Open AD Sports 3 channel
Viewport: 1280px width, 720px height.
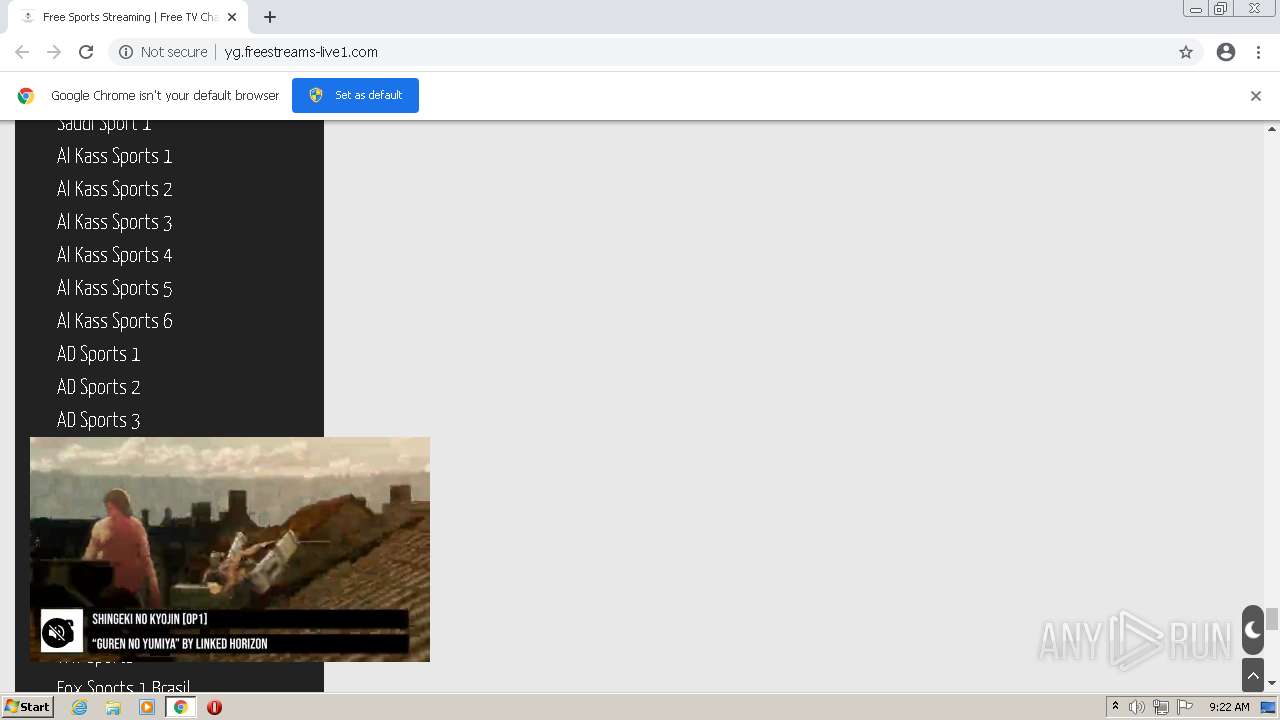pyautogui.click(x=99, y=420)
